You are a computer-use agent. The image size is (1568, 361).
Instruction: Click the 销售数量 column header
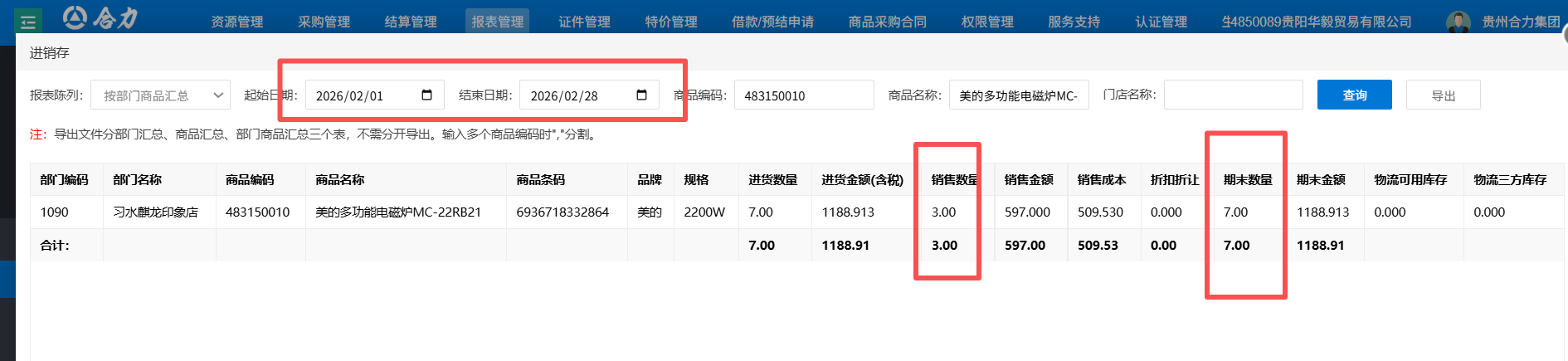(x=953, y=180)
